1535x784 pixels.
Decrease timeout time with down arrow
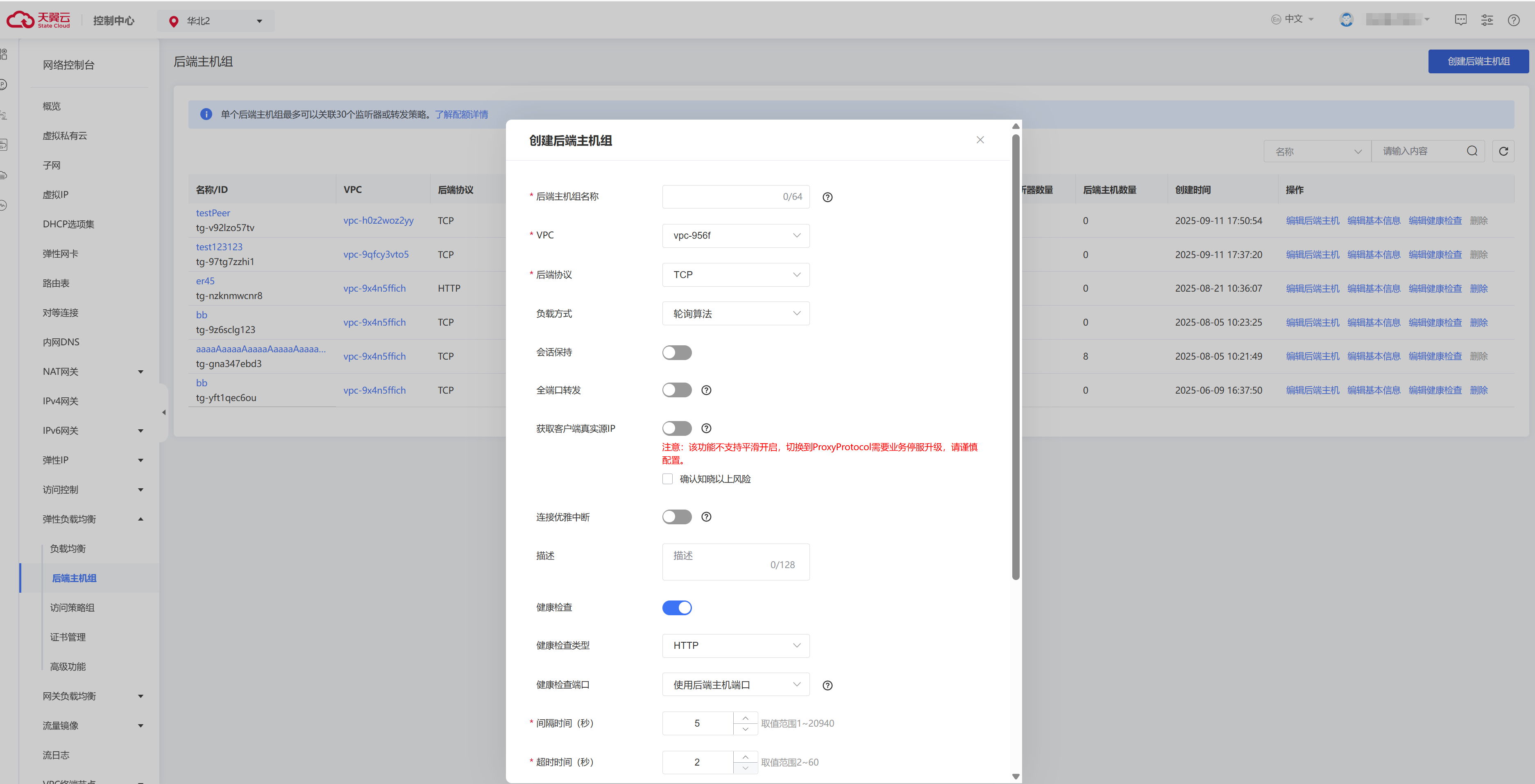pyautogui.click(x=746, y=768)
